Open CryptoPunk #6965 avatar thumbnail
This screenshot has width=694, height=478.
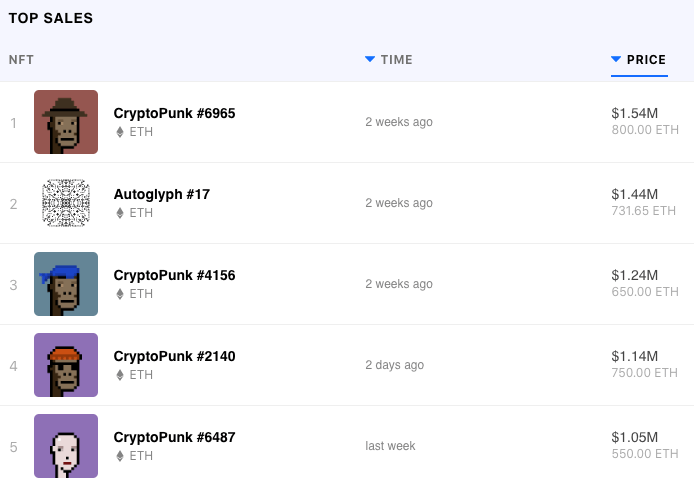[66, 122]
